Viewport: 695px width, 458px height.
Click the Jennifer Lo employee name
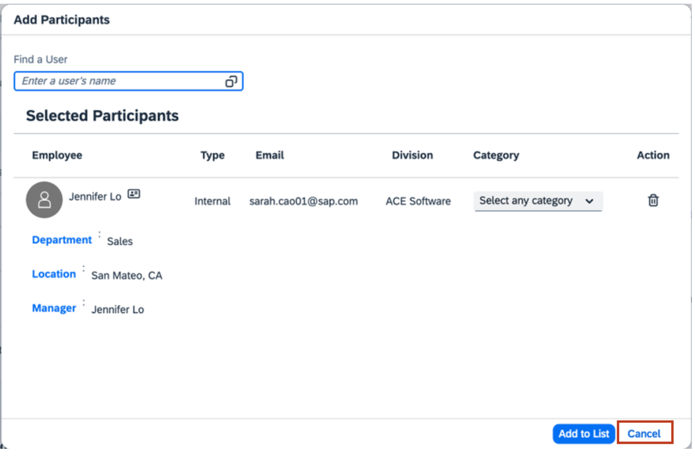pos(95,197)
